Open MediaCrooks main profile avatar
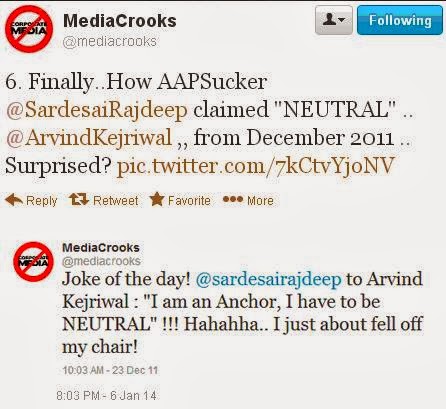 pos(29,29)
